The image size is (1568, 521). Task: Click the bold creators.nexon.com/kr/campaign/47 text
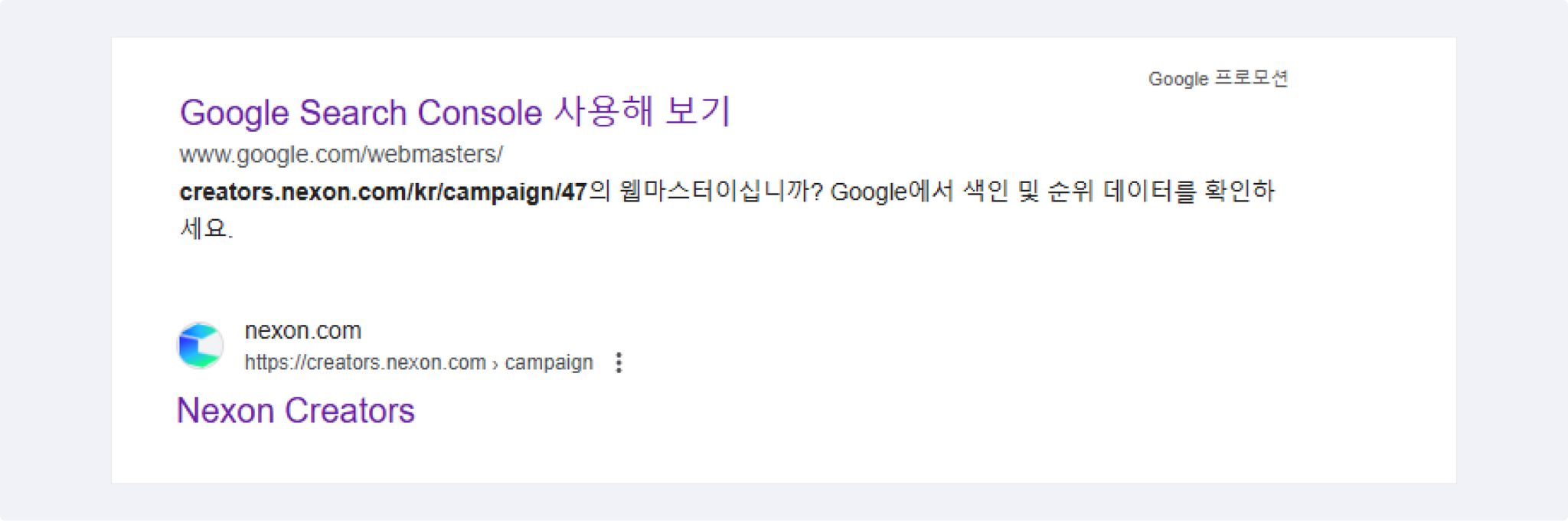click(x=383, y=192)
